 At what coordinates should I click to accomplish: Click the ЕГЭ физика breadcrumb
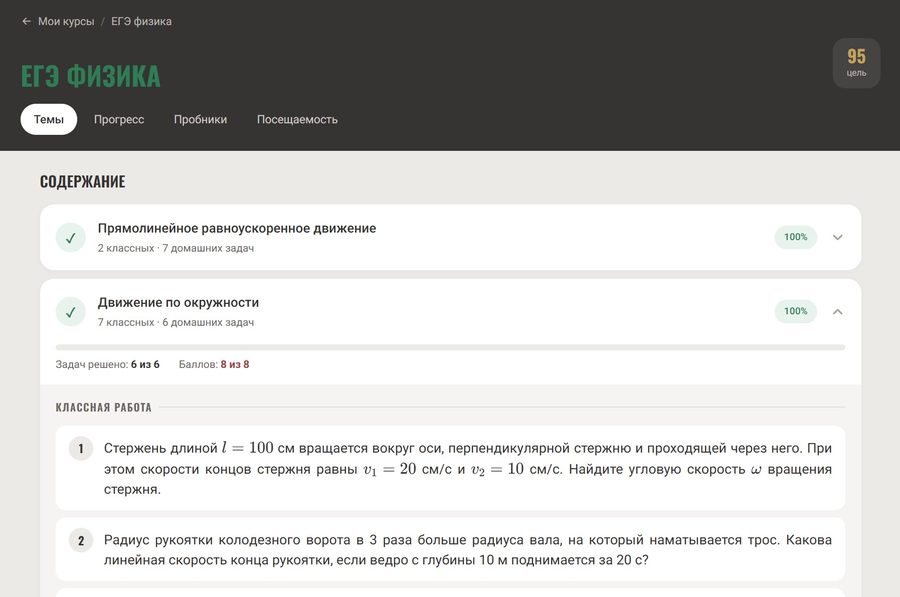141,21
